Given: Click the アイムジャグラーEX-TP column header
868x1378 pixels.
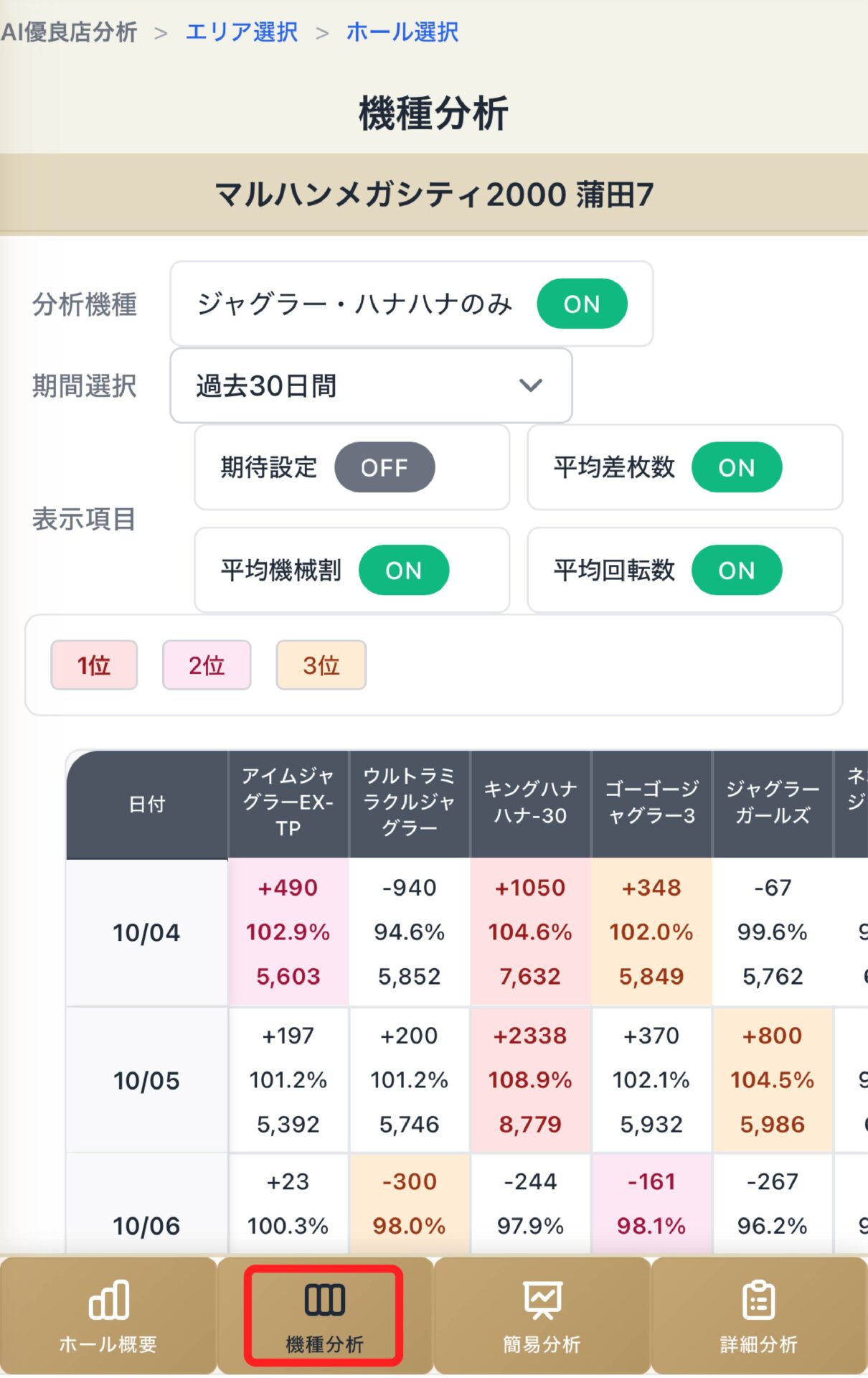Looking at the screenshot, I should [x=288, y=803].
